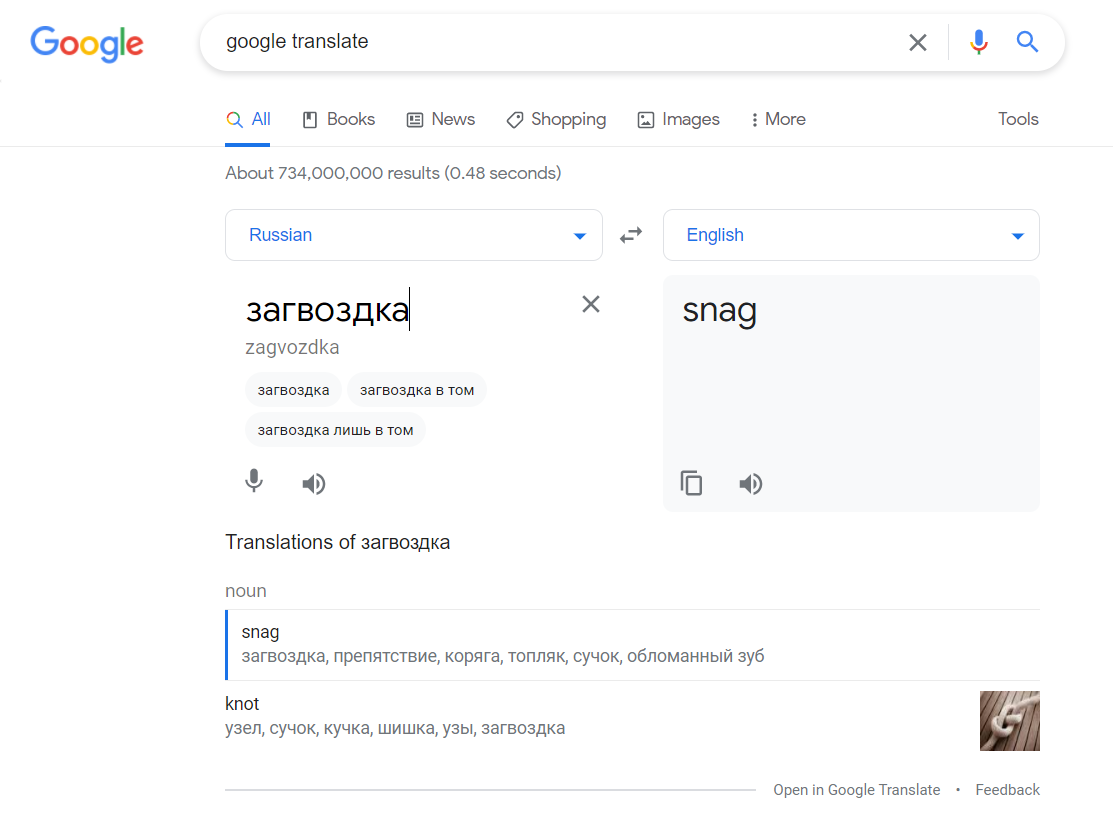Clear the search box text
The image size is (1113, 830).
(x=917, y=42)
